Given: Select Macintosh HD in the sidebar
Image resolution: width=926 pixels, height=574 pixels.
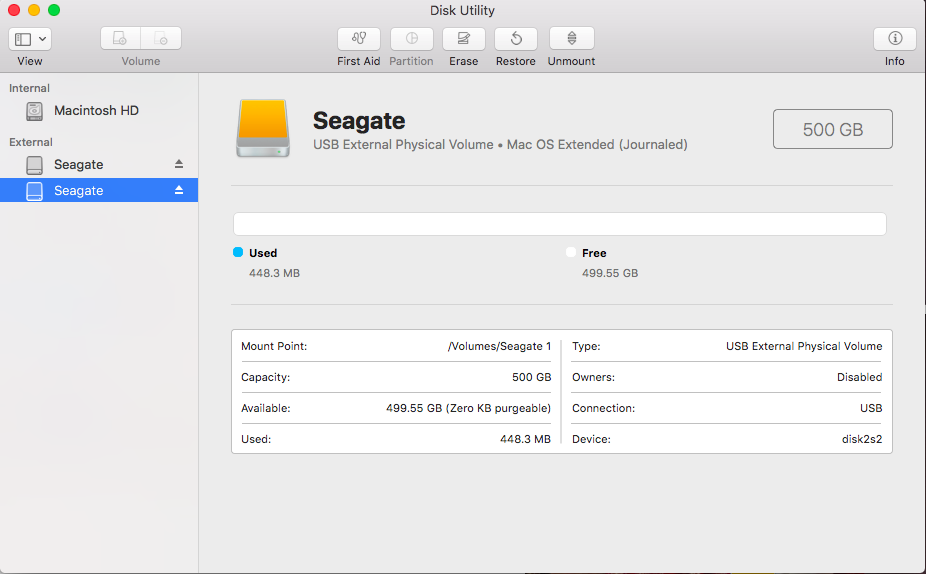Looking at the screenshot, I should (x=99, y=110).
